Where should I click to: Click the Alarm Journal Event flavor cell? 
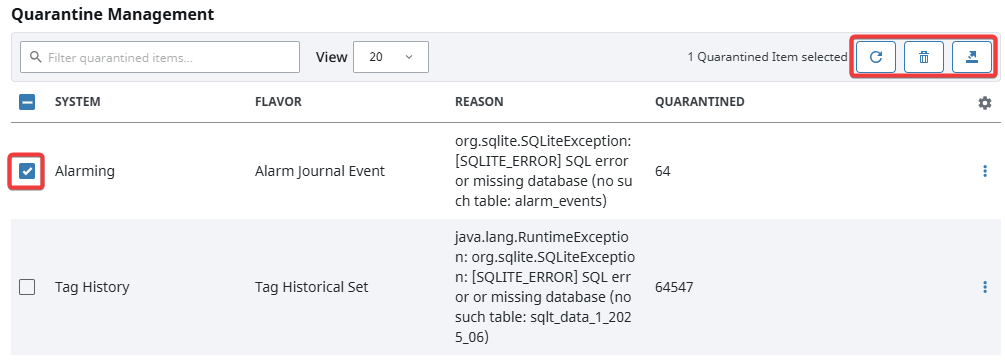pos(320,171)
